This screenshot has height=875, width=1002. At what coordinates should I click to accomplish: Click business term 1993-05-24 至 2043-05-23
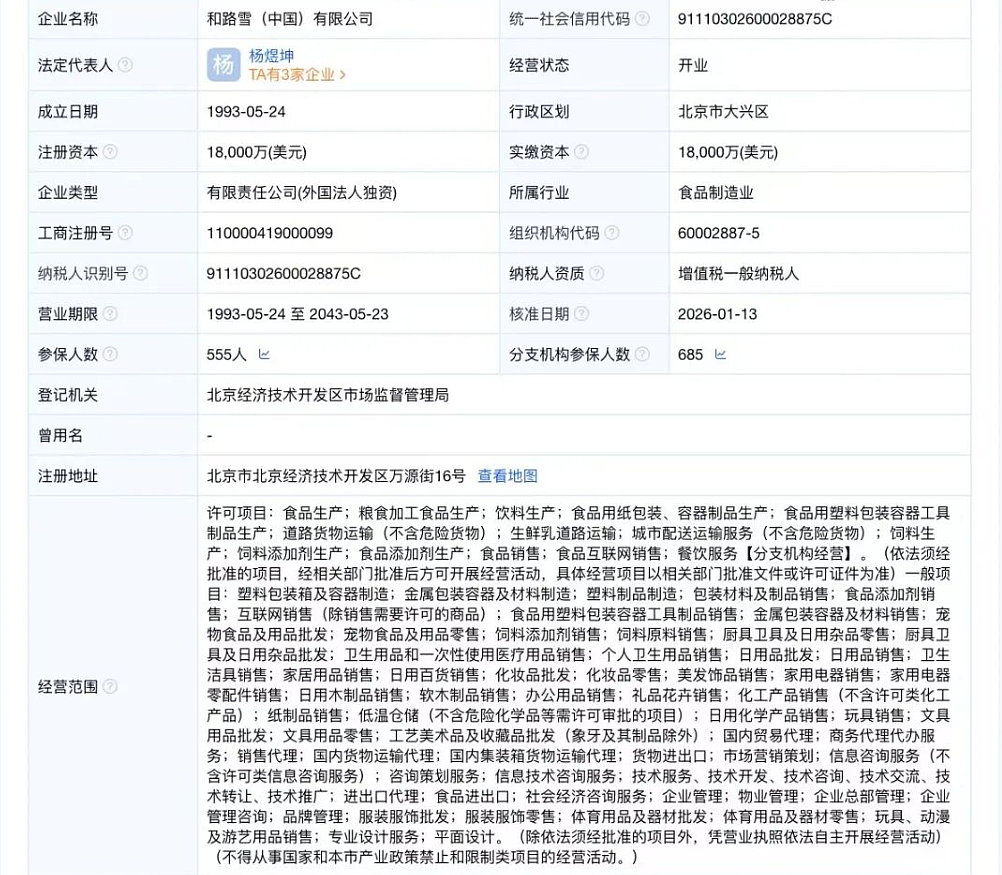(297, 314)
